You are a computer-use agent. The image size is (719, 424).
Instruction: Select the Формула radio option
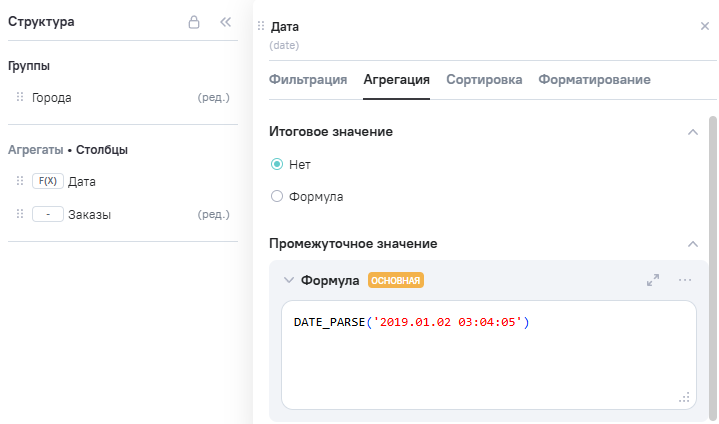click(277, 197)
